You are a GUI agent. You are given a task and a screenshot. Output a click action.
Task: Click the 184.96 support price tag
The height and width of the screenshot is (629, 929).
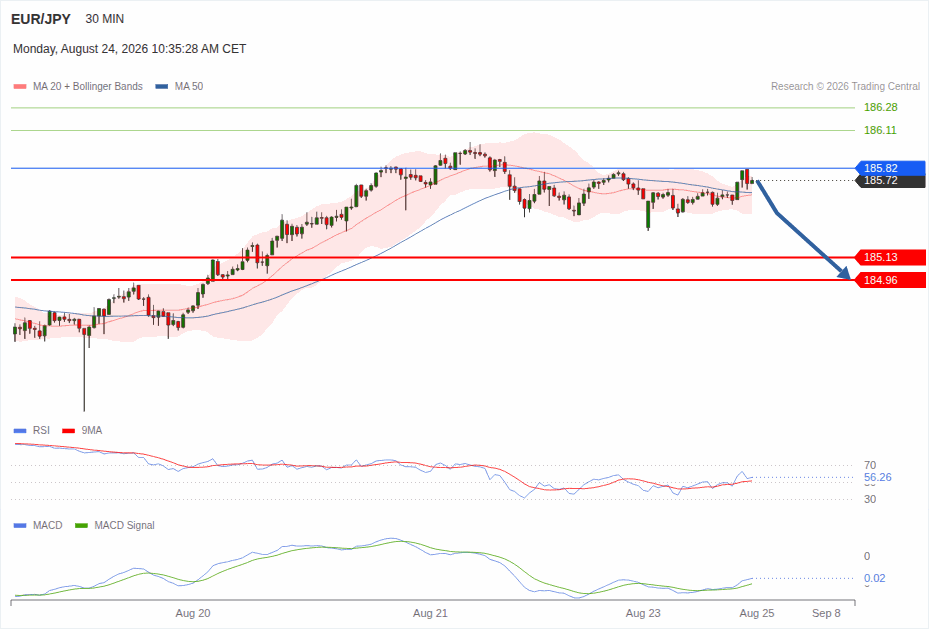(x=890, y=280)
